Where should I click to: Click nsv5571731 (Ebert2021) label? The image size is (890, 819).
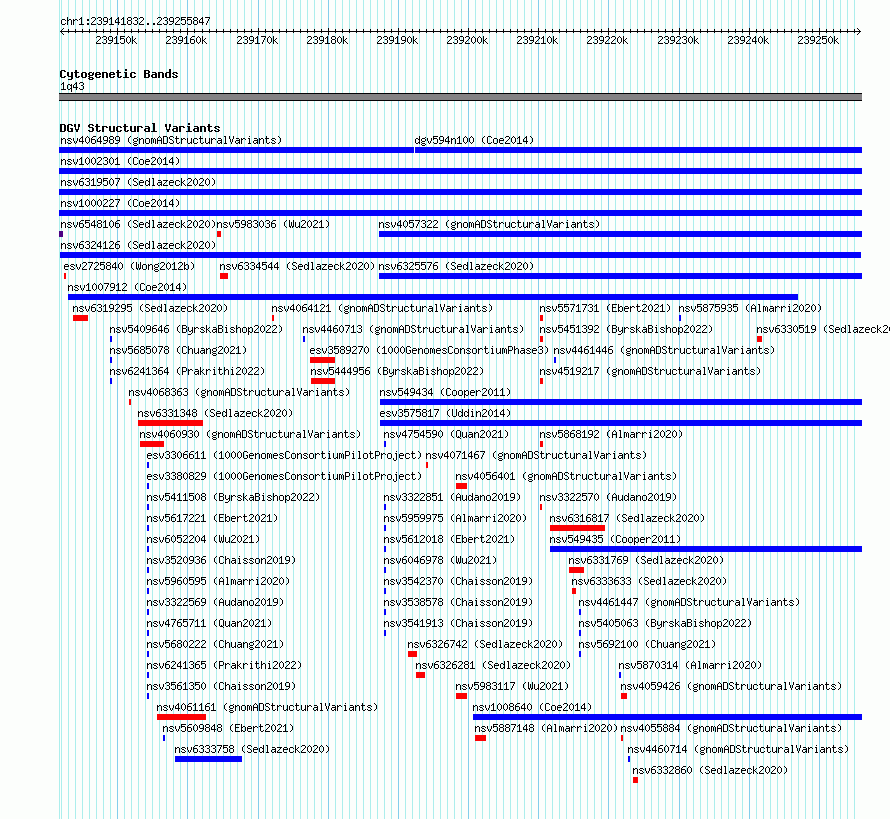pos(605,308)
